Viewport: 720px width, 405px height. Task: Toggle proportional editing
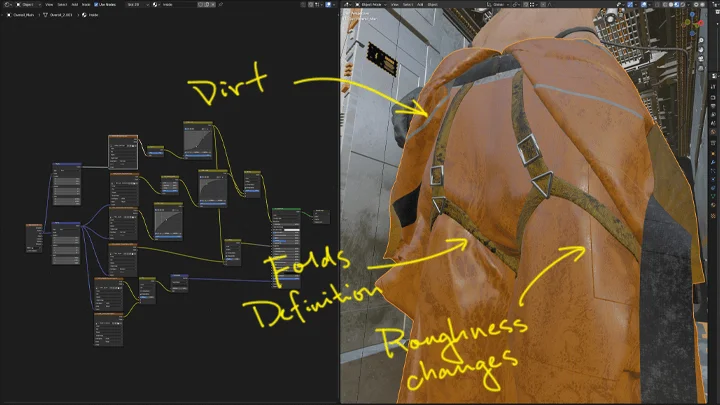[x=543, y=5]
